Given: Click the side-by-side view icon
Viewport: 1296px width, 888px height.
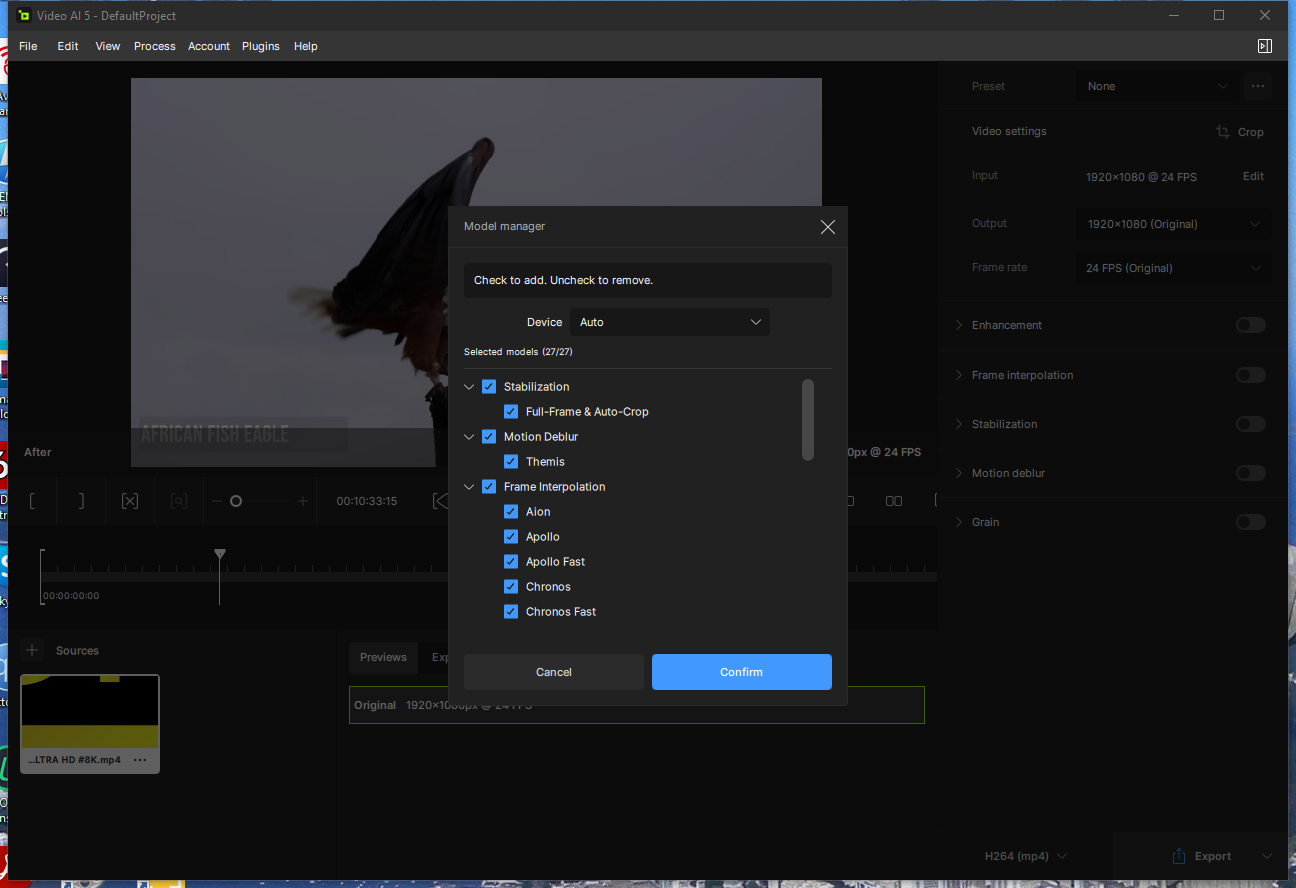Looking at the screenshot, I should tap(894, 501).
